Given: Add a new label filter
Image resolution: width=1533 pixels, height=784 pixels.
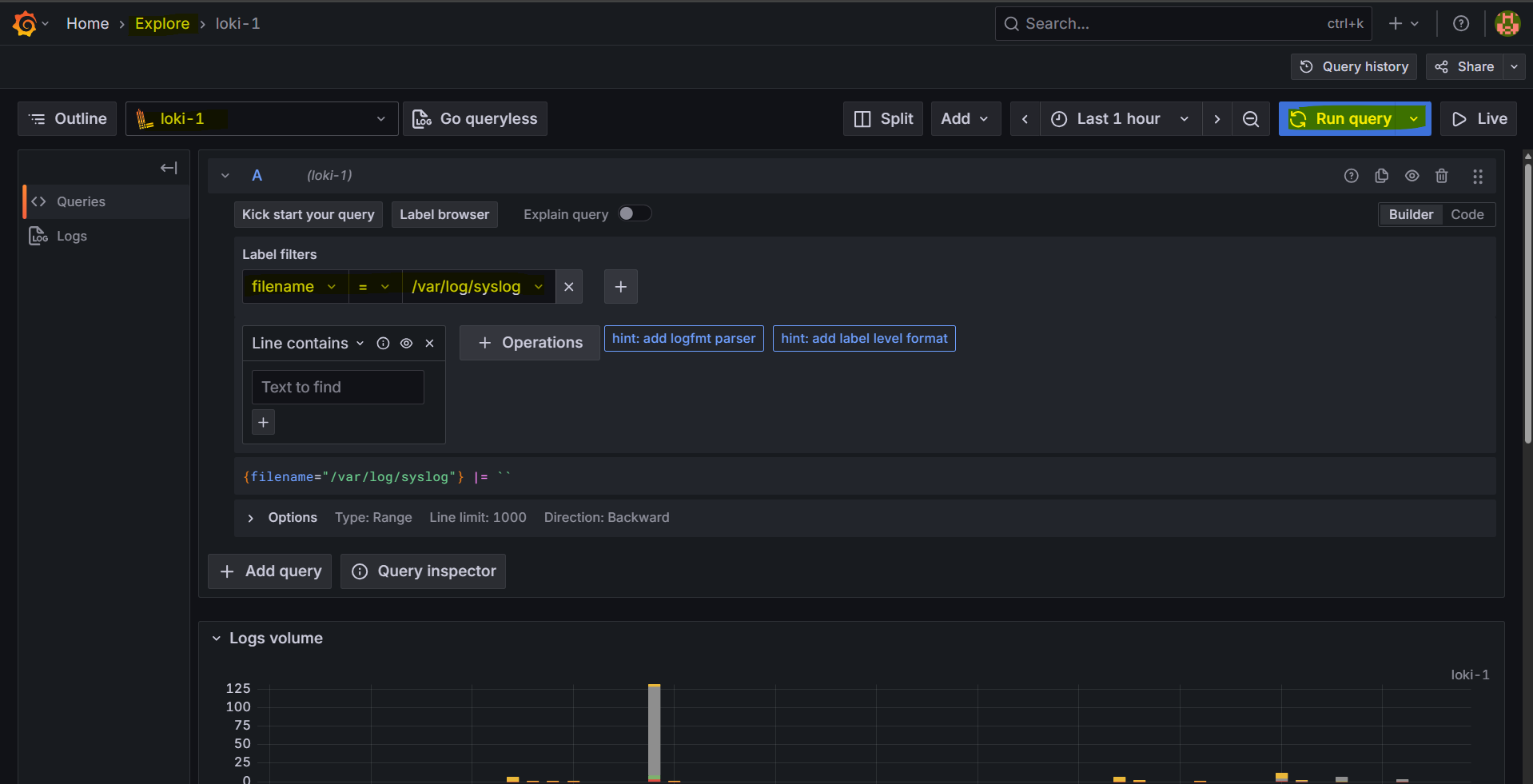Looking at the screenshot, I should [x=621, y=287].
